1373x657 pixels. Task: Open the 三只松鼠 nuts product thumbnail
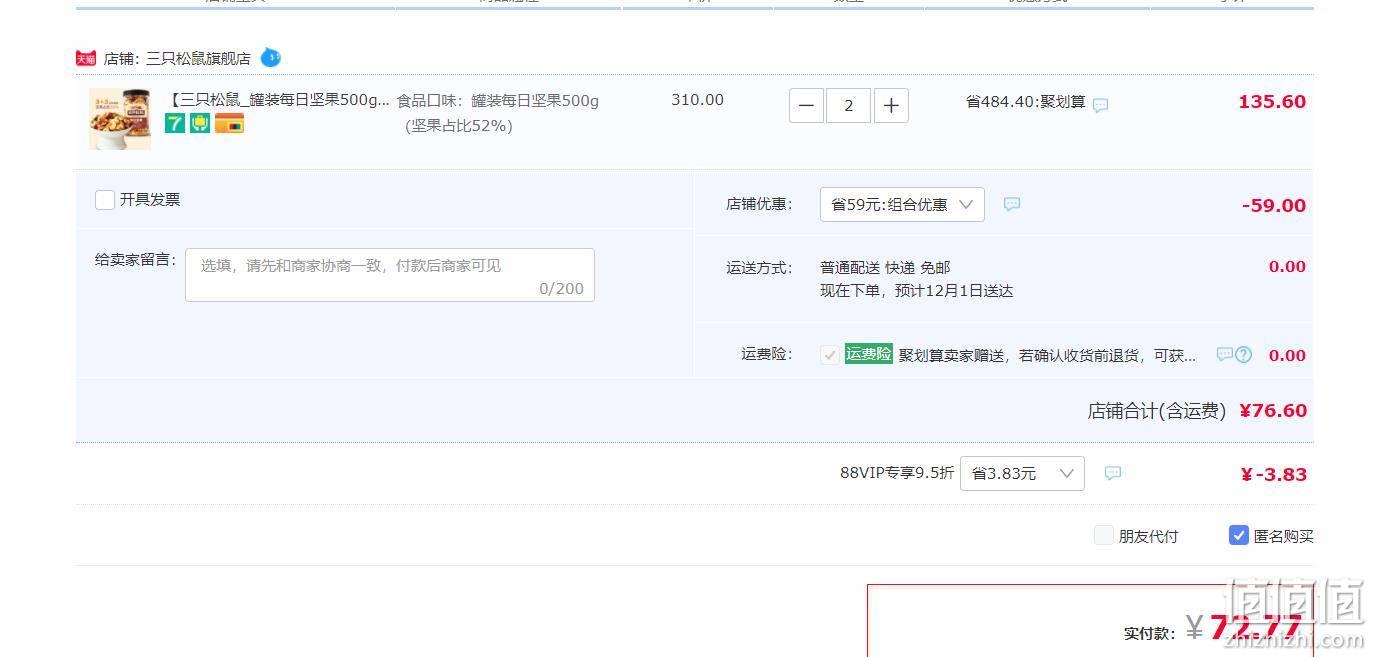(x=120, y=120)
